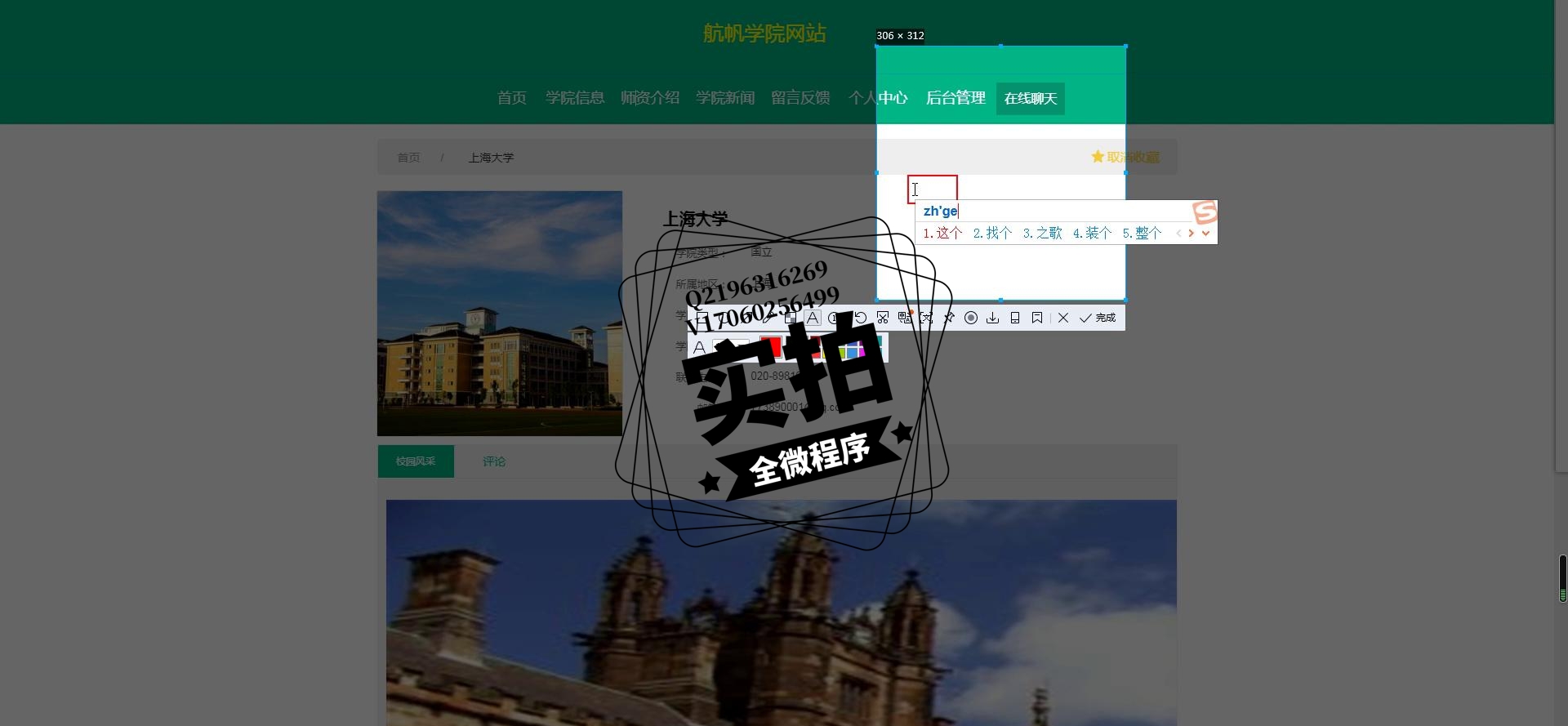
Task: Choose candidate 2 找个
Action: point(992,234)
